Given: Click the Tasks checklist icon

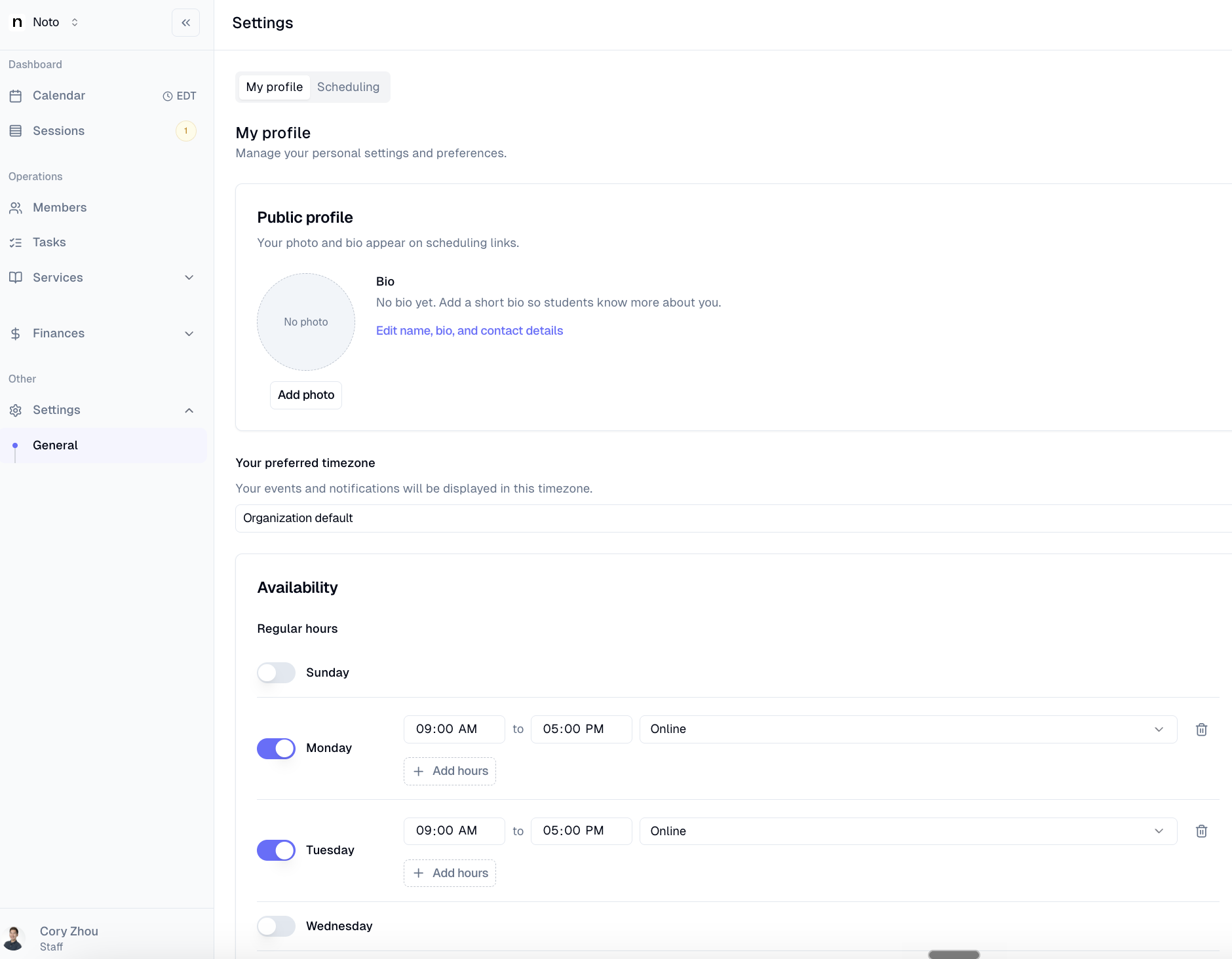Looking at the screenshot, I should point(16,242).
